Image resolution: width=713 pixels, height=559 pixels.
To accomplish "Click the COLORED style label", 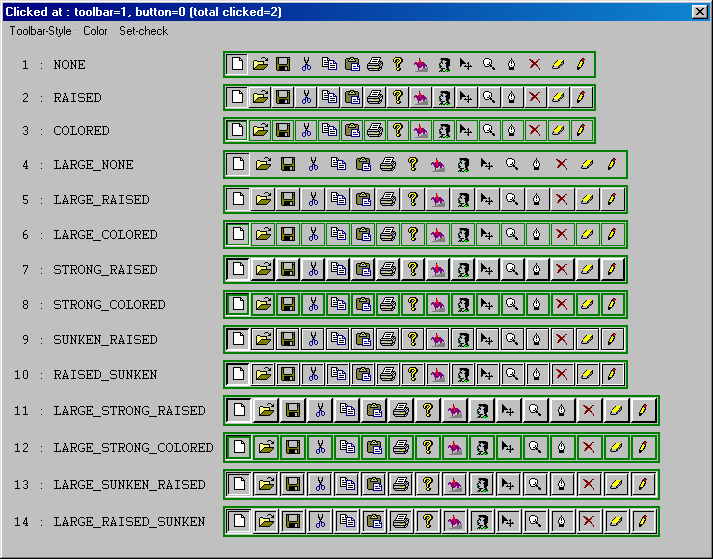I will click(x=81, y=131).
